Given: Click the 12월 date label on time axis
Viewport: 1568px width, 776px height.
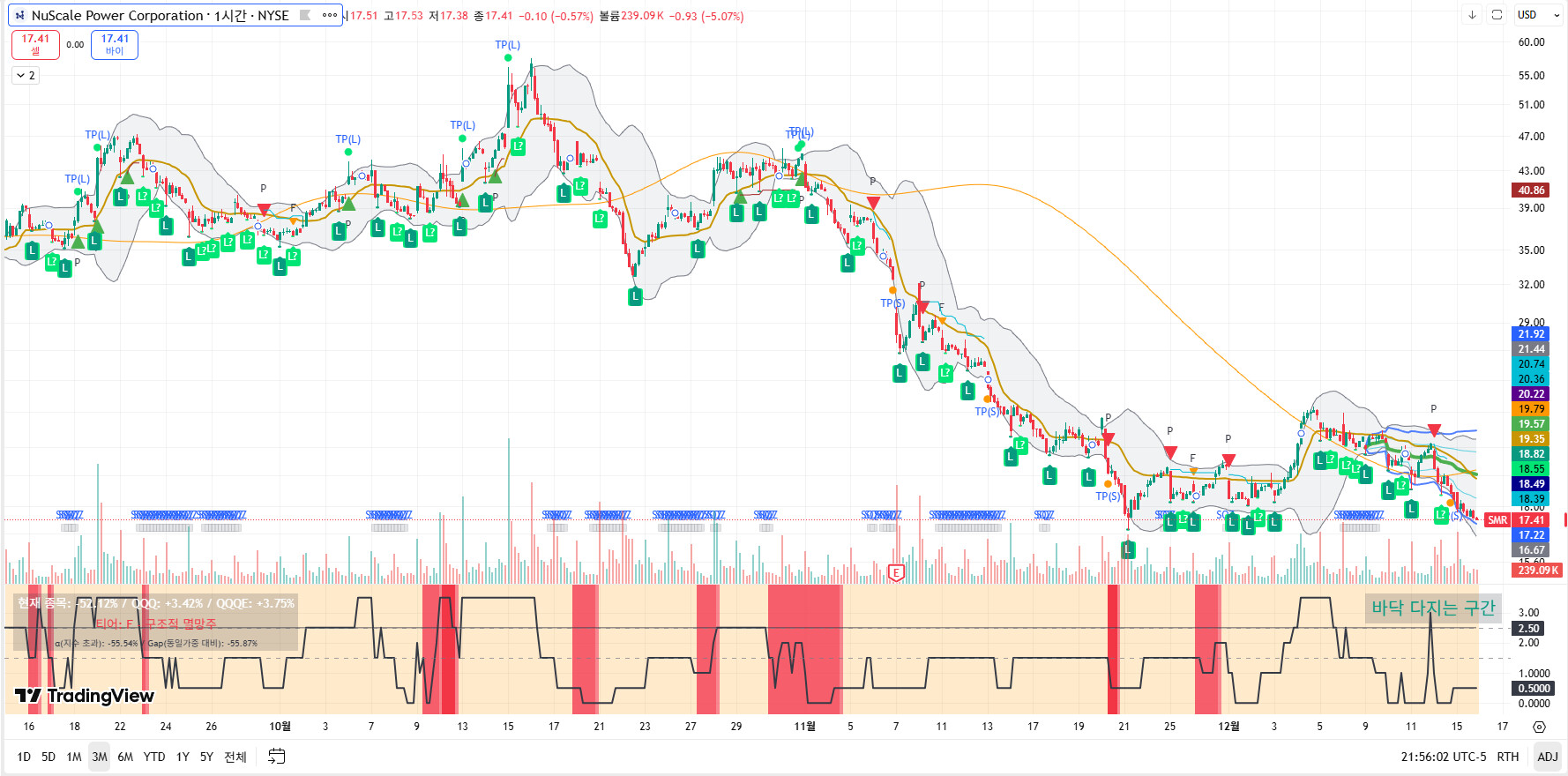Looking at the screenshot, I should [1228, 727].
